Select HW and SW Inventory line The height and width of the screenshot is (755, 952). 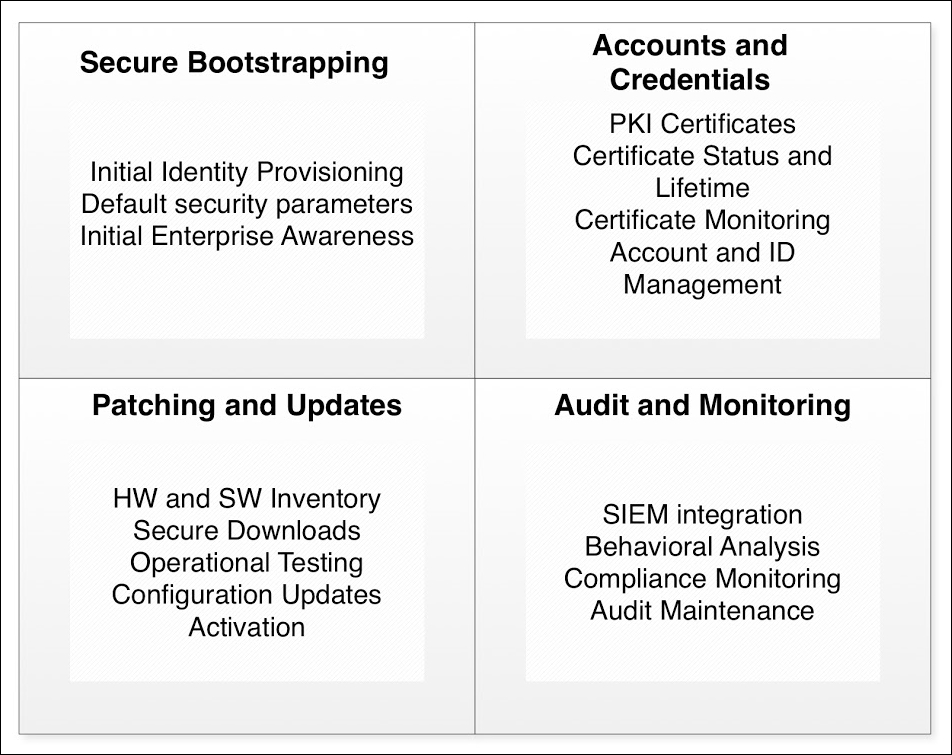[x=246, y=499]
